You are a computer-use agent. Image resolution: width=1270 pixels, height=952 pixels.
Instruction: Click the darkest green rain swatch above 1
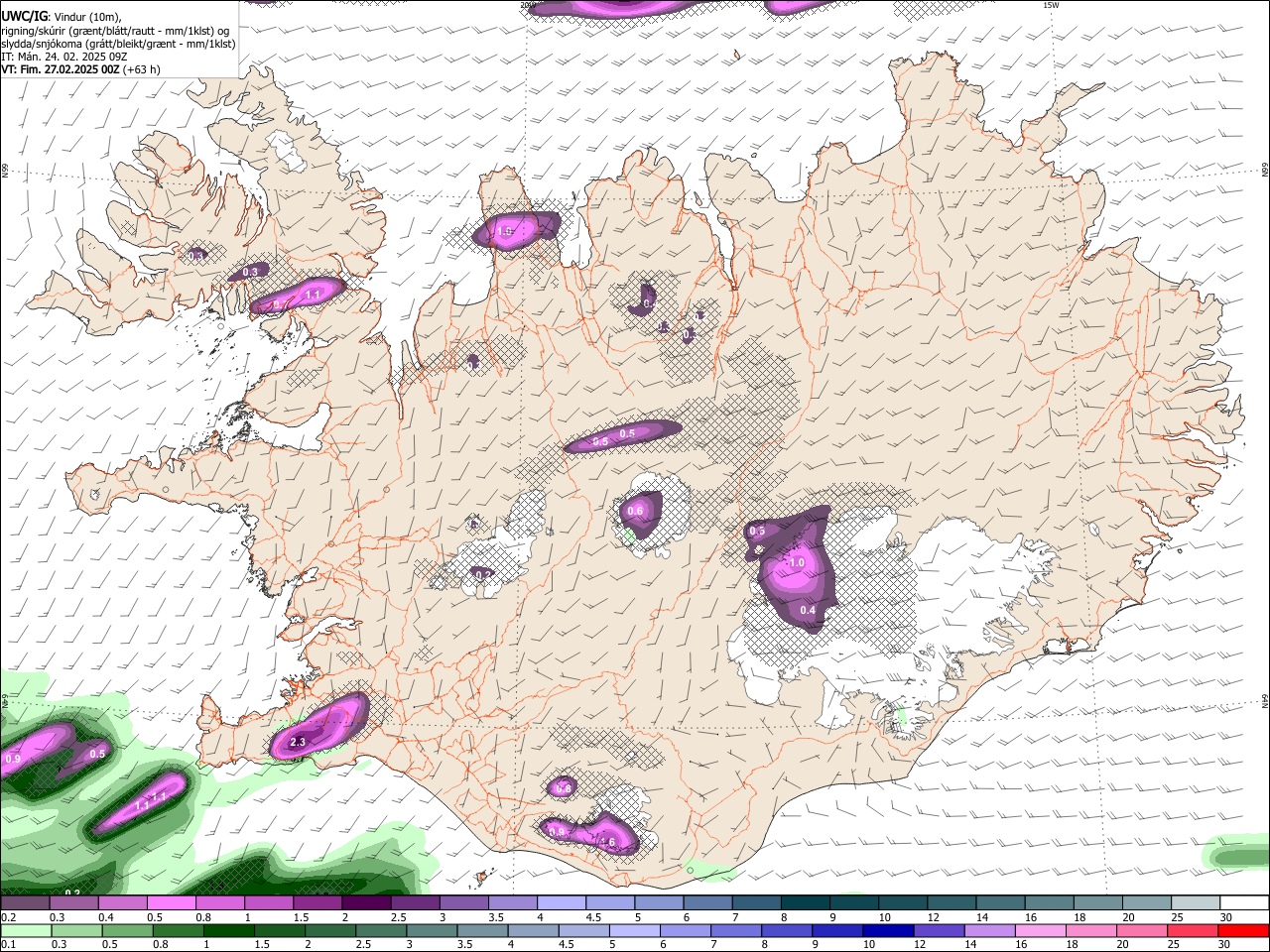229,930
